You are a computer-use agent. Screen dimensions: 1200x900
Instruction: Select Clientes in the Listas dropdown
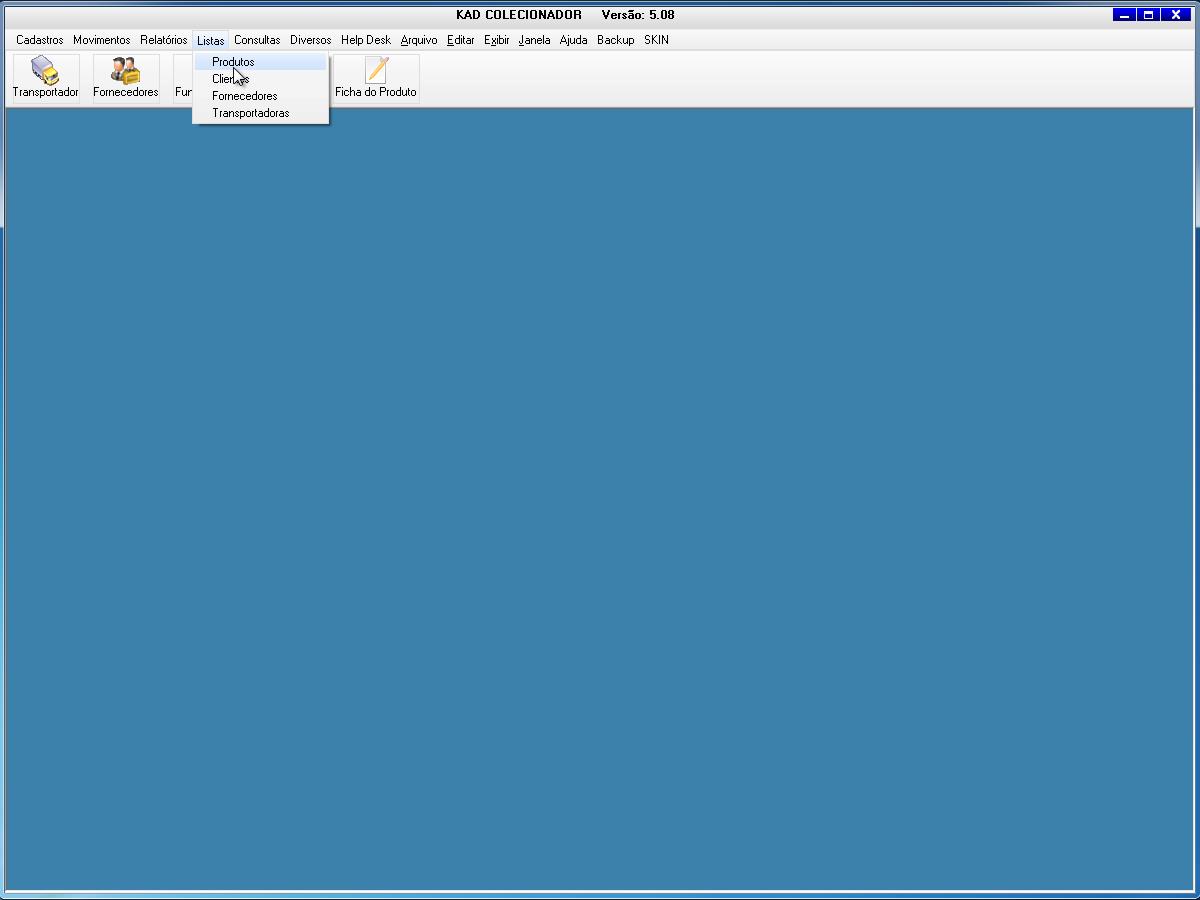click(260, 79)
